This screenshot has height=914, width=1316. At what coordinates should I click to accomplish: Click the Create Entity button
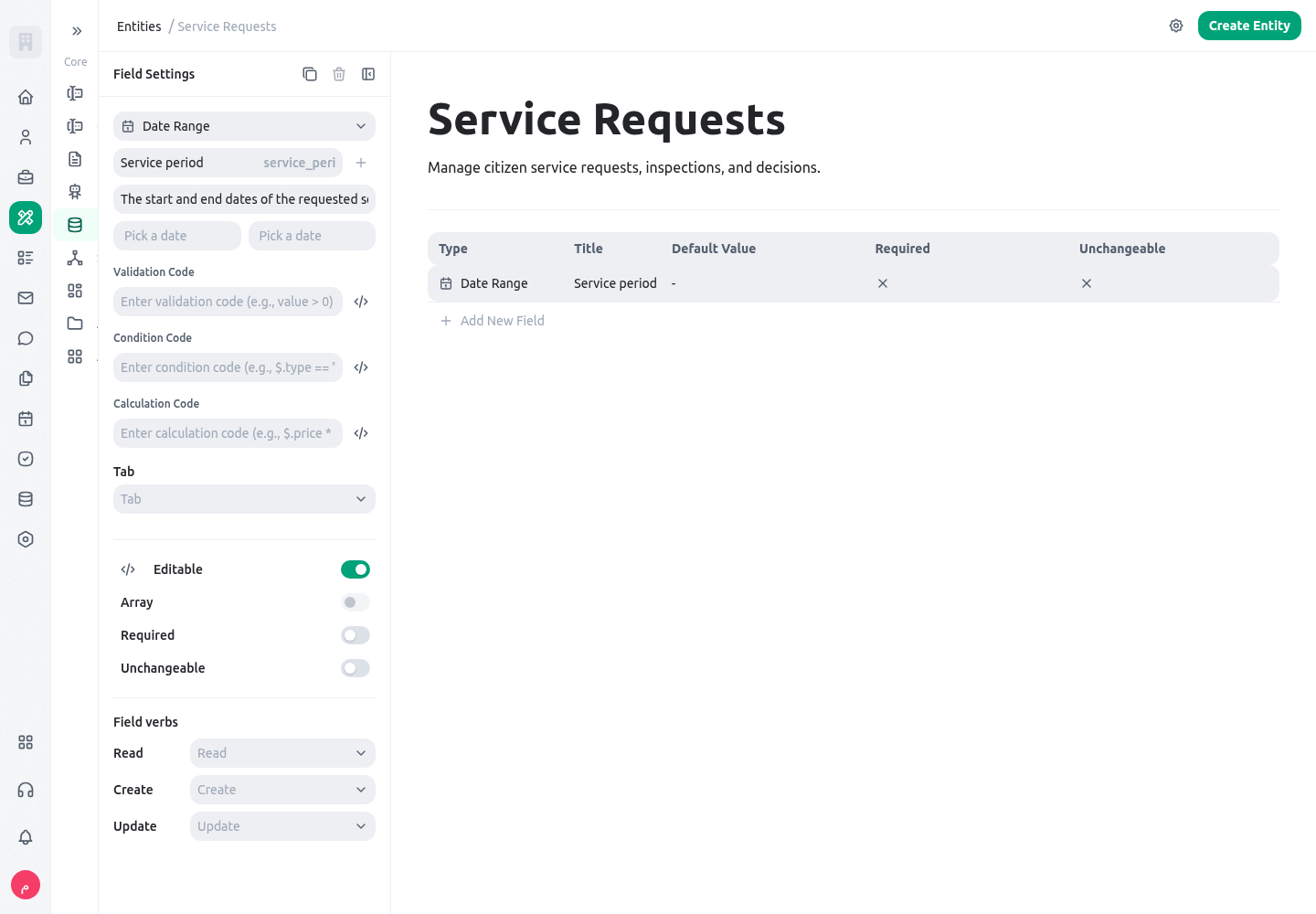[x=1249, y=26]
